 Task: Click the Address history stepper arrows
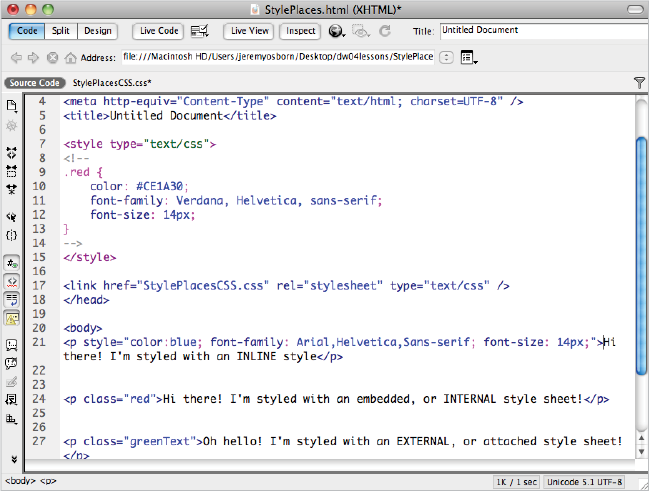[446, 57]
